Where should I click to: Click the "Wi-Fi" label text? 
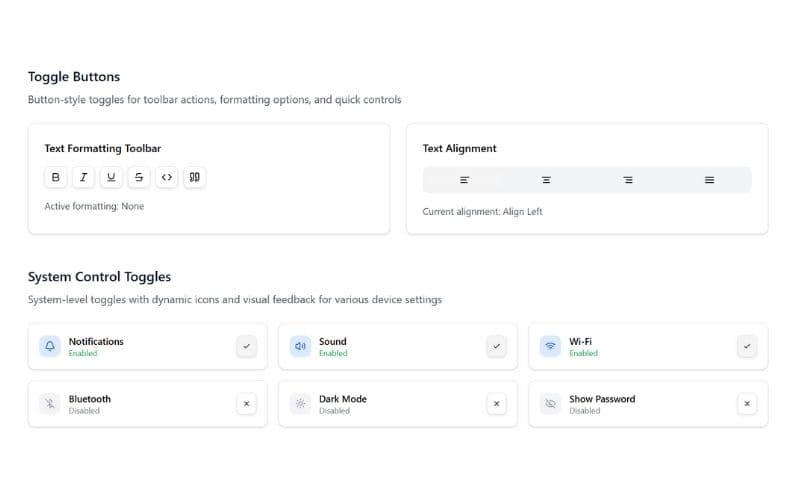pyautogui.click(x=581, y=341)
